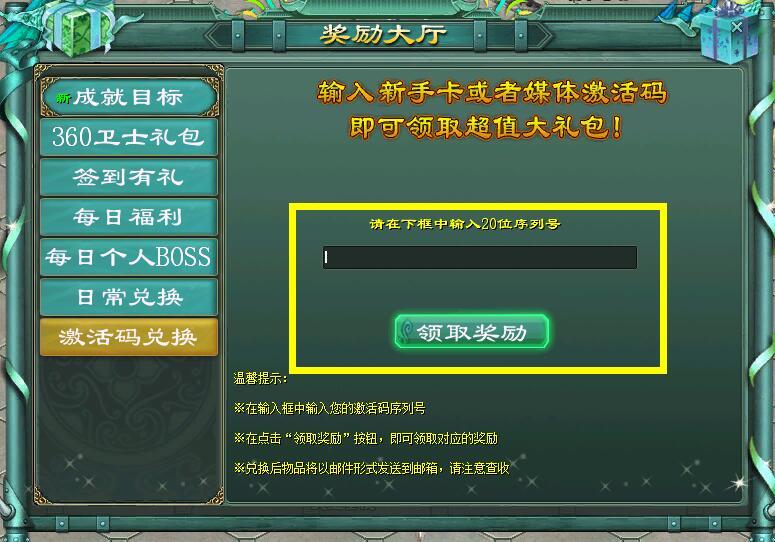Click the highlighted 激活码兑换 tab
775x542 pixels.
point(129,337)
